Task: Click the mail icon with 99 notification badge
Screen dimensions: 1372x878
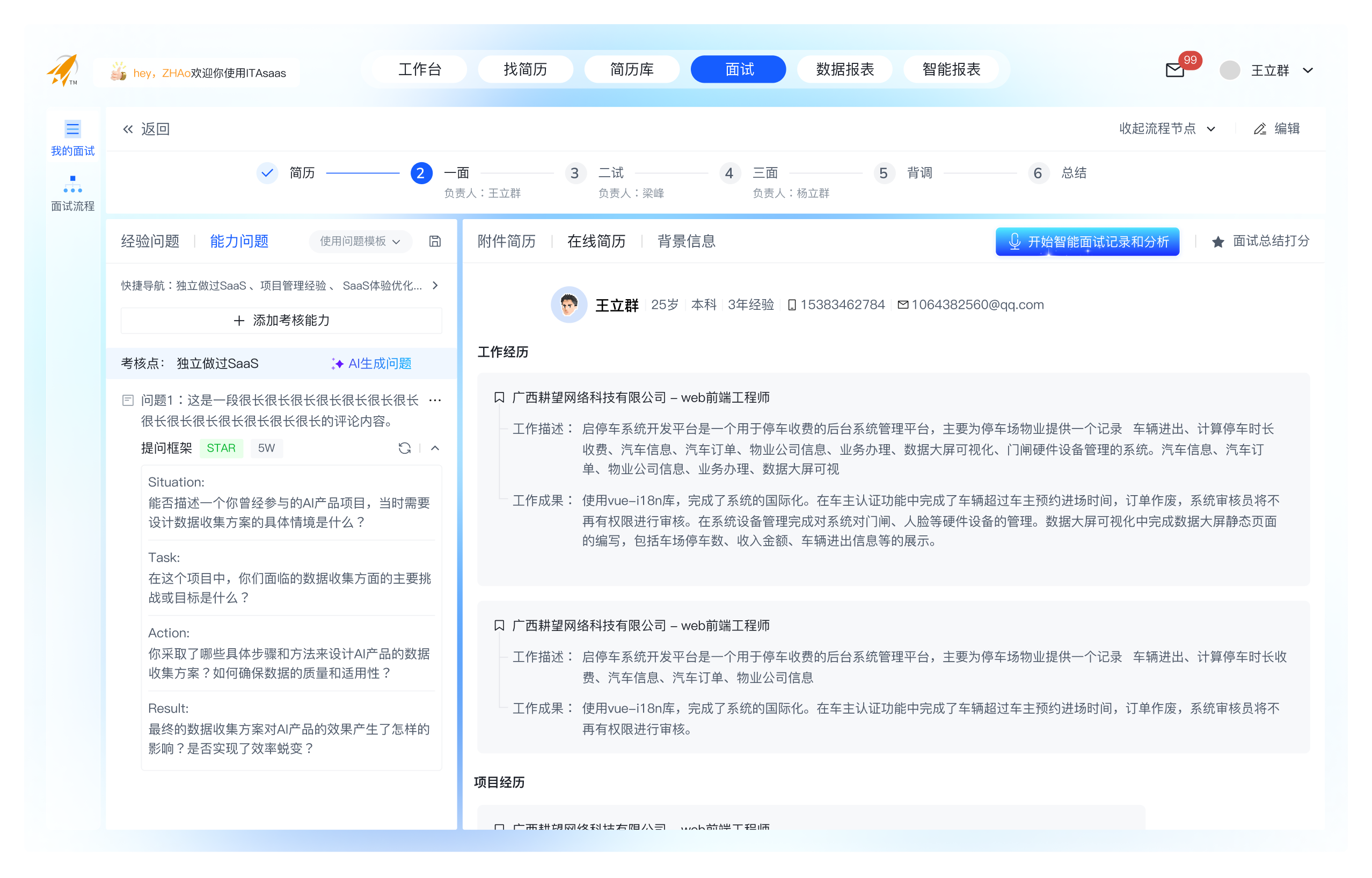Action: (1175, 71)
